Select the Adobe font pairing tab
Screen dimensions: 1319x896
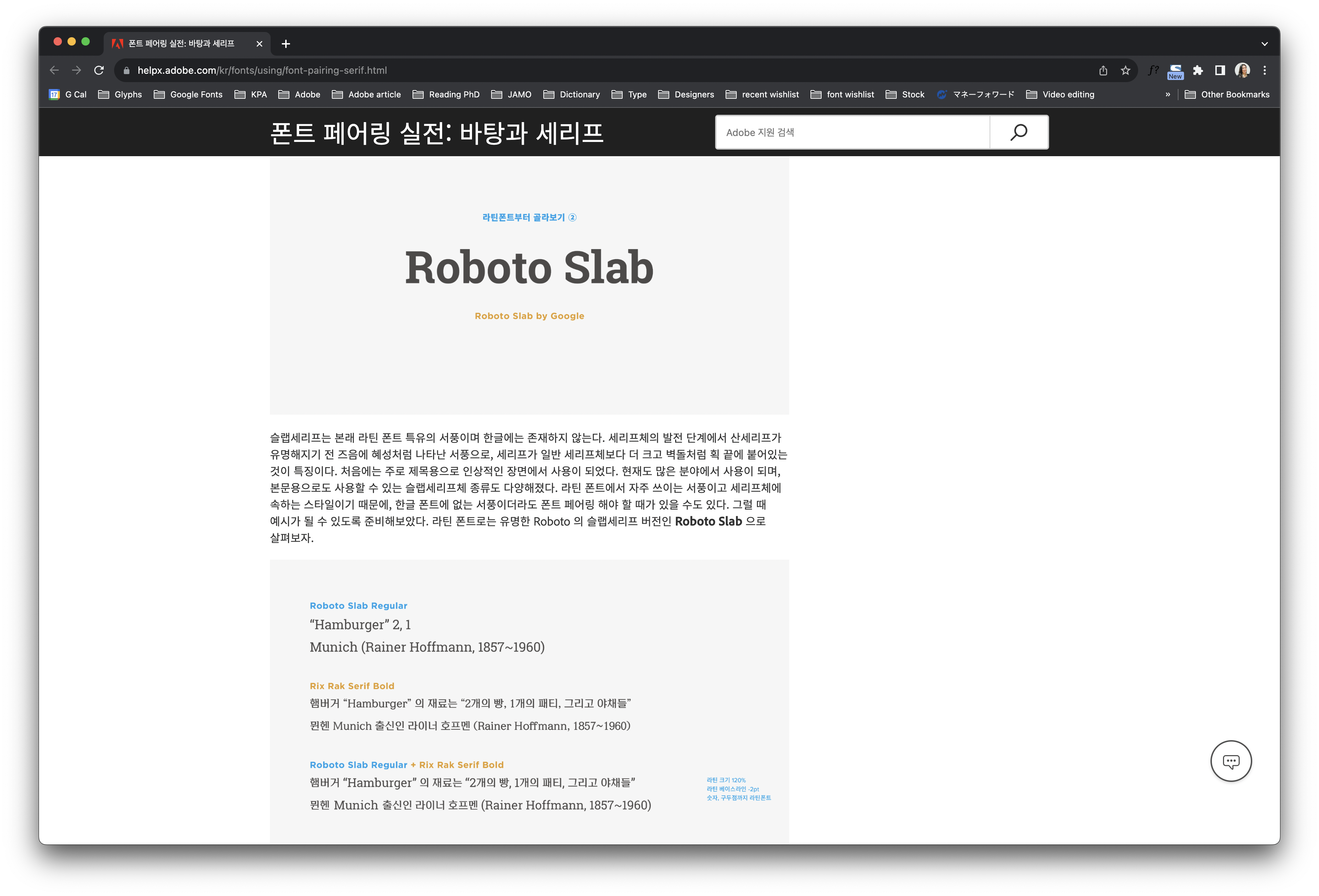(x=182, y=44)
